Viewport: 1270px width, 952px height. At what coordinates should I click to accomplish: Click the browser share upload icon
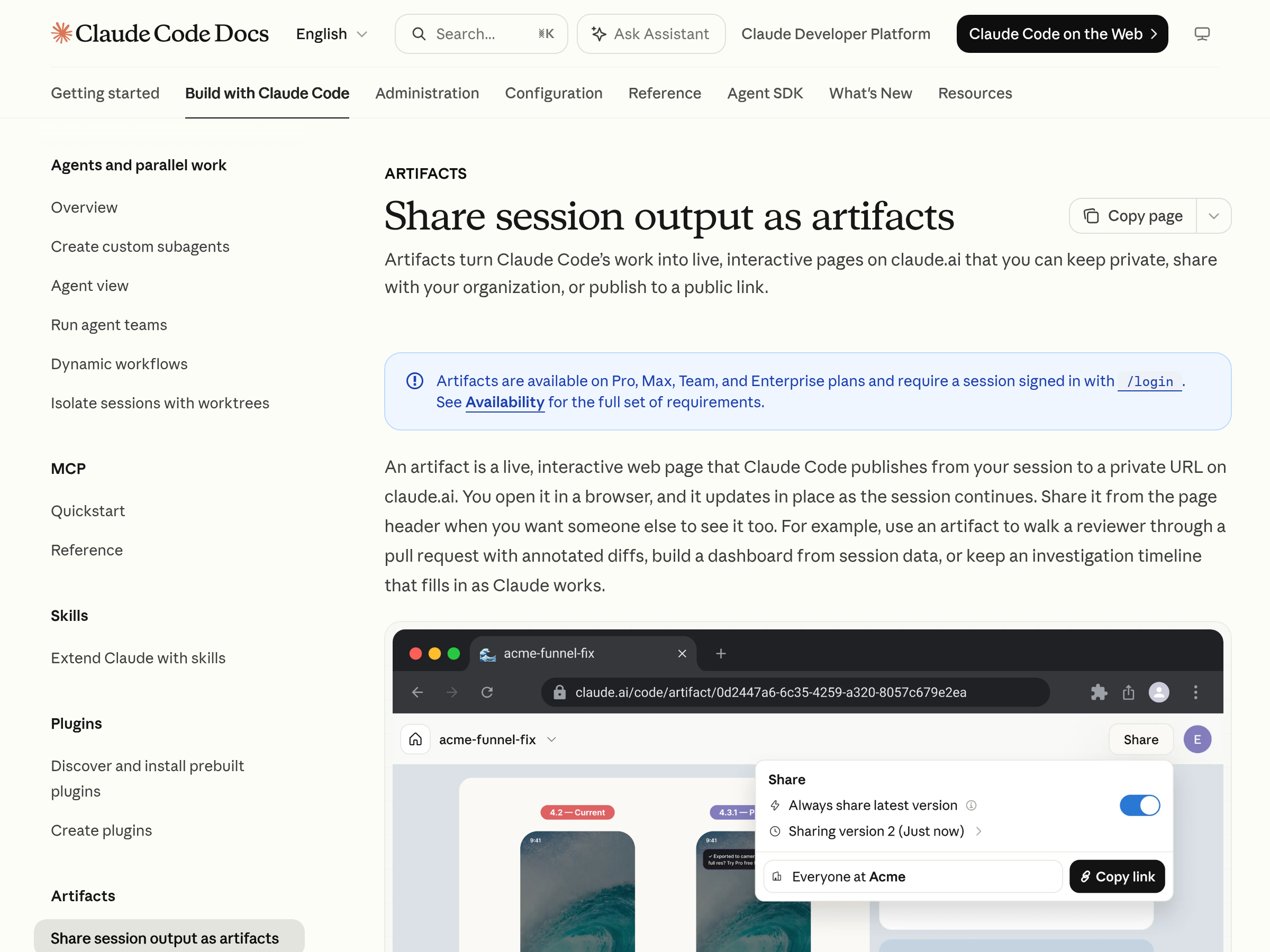pos(1128,693)
